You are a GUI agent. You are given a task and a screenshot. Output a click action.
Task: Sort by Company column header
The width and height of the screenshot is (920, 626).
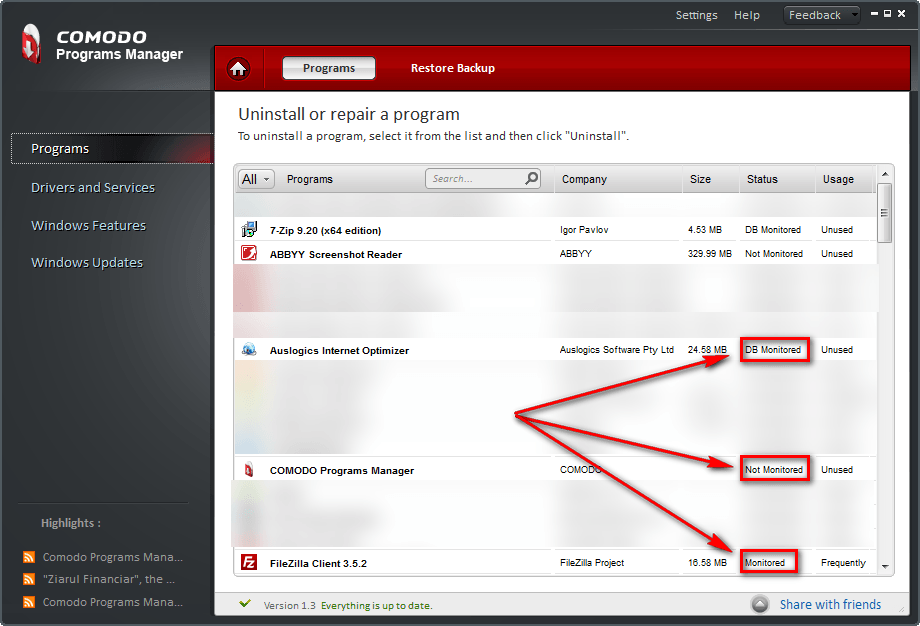(584, 179)
